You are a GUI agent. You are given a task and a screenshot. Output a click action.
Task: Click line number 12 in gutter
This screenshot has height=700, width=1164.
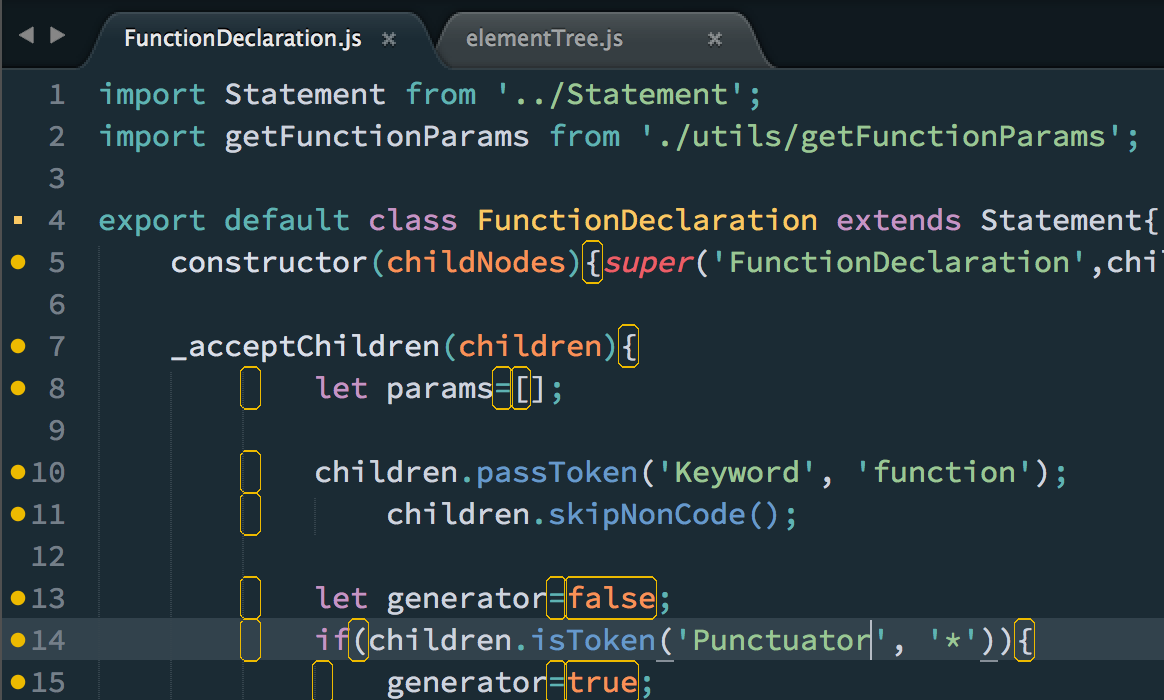click(x=48, y=556)
